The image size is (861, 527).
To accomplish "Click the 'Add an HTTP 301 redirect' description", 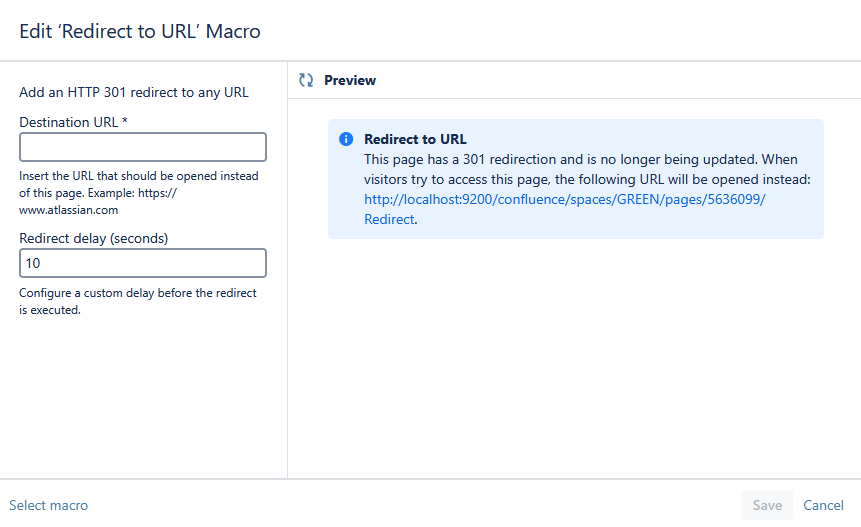I will pos(134,93).
